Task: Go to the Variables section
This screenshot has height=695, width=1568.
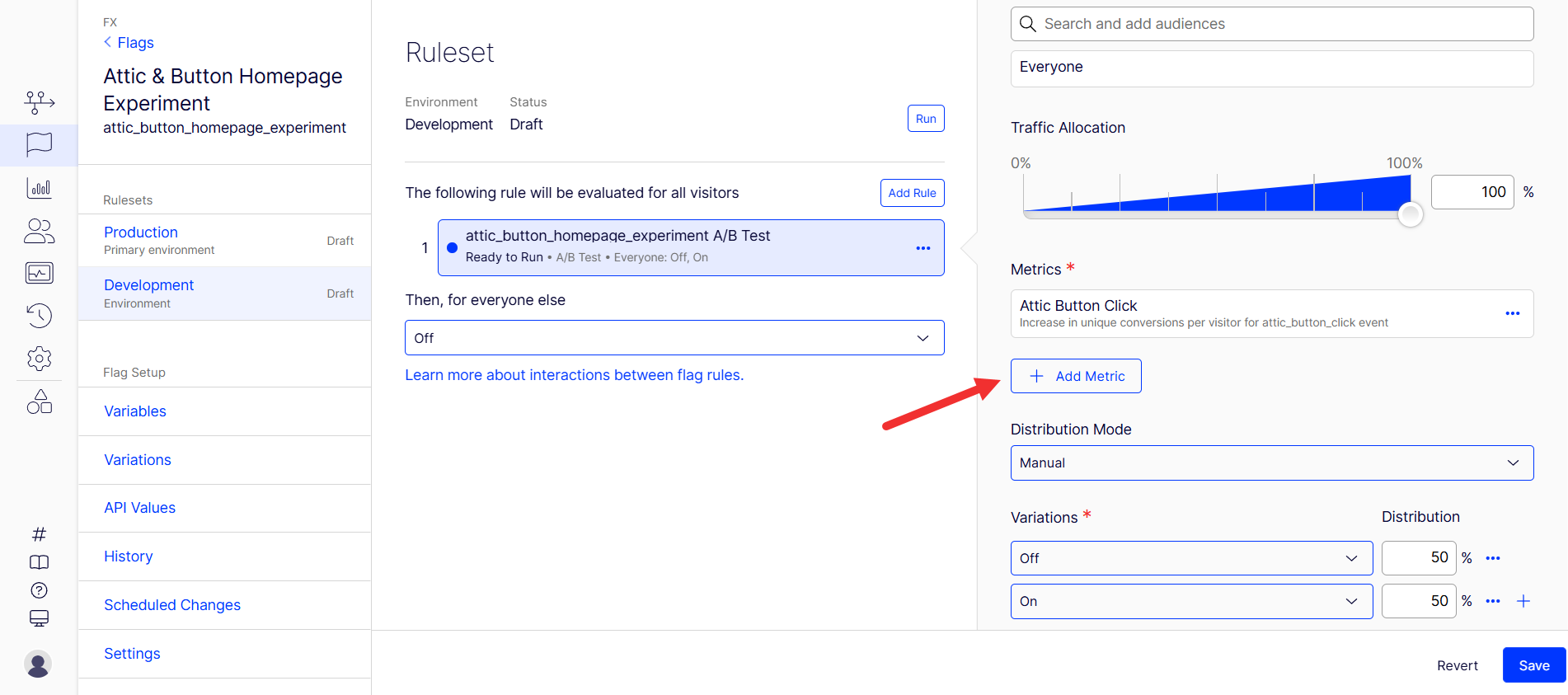Action: pos(135,411)
